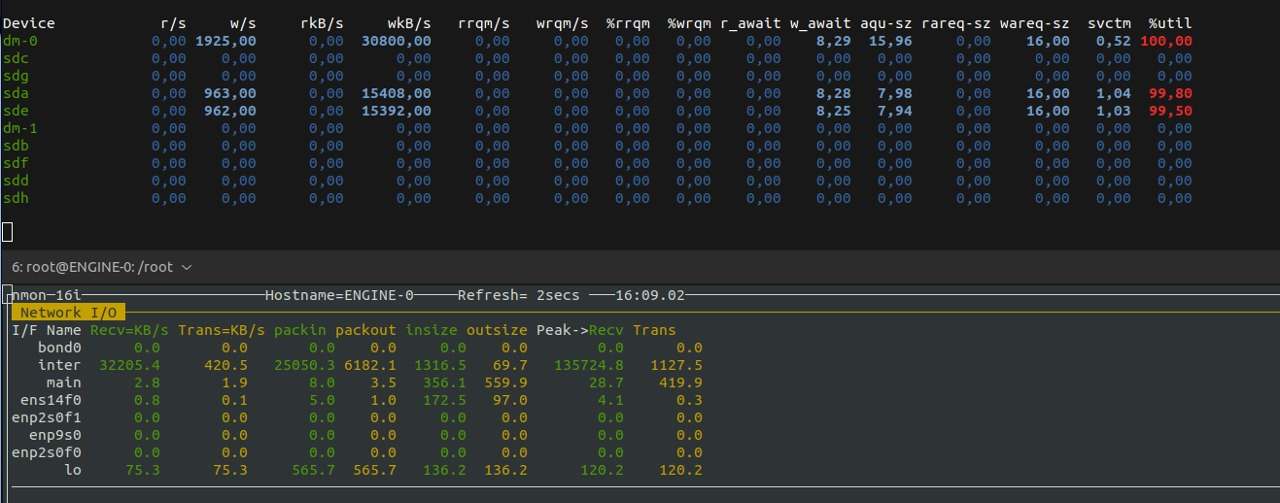Image resolution: width=1280 pixels, height=503 pixels.
Task: Click the sde device name
Action: coord(15,111)
